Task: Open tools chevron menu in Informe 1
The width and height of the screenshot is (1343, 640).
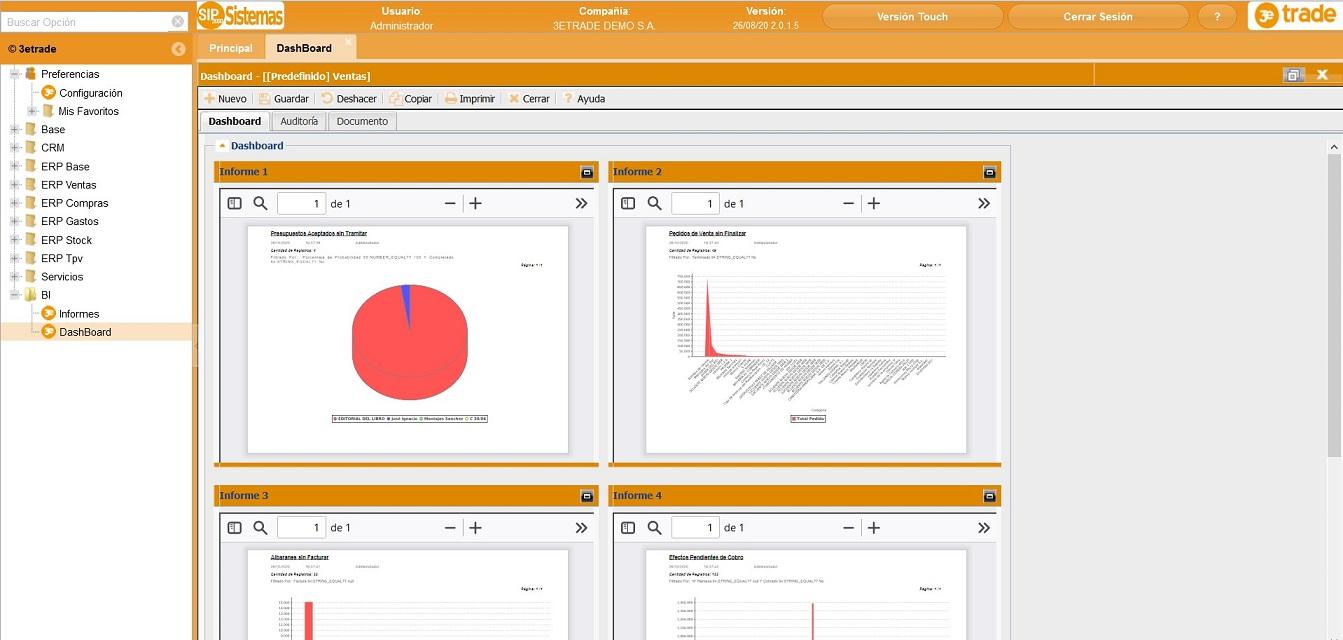Action: pyautogui.click(x=581, y=203)
